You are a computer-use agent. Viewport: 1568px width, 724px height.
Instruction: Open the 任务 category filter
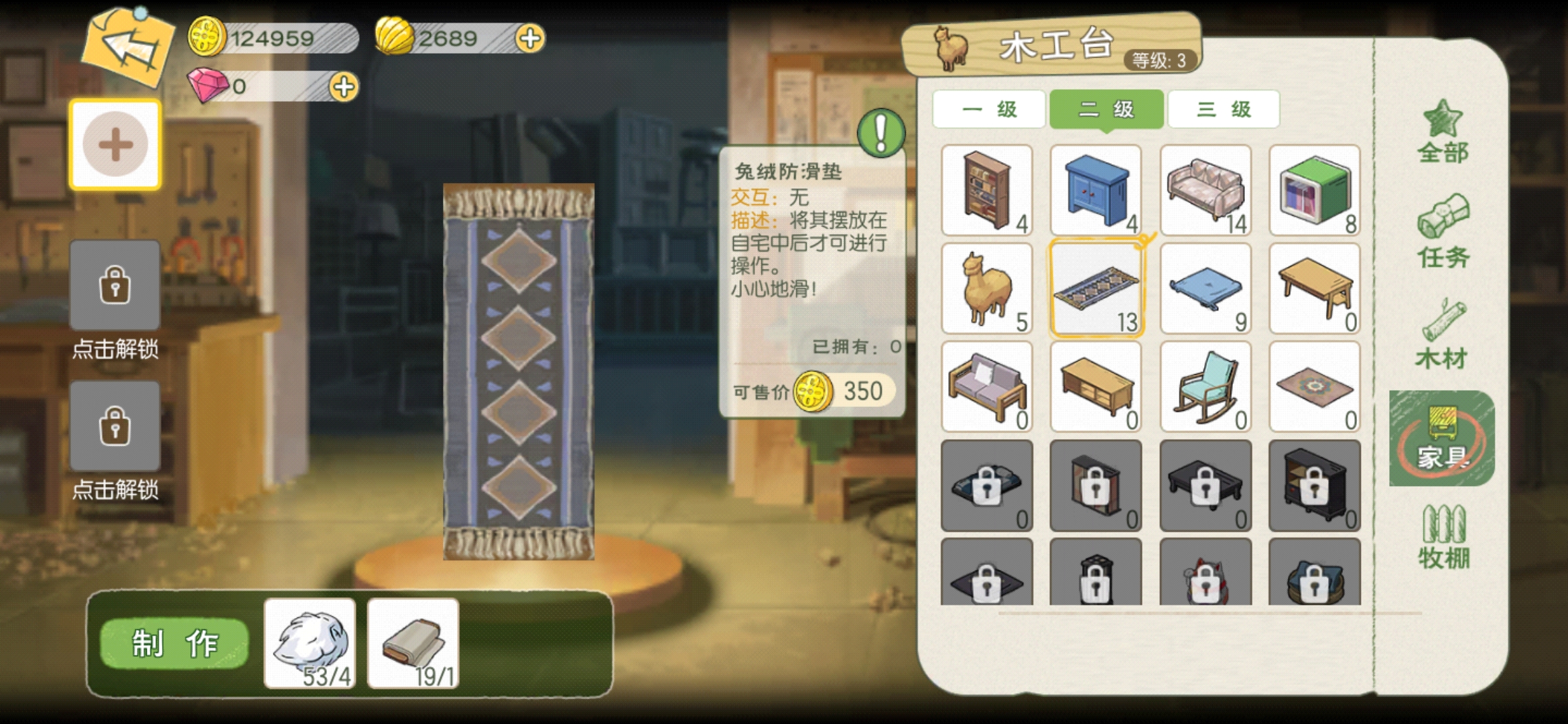pos(1443,231)
